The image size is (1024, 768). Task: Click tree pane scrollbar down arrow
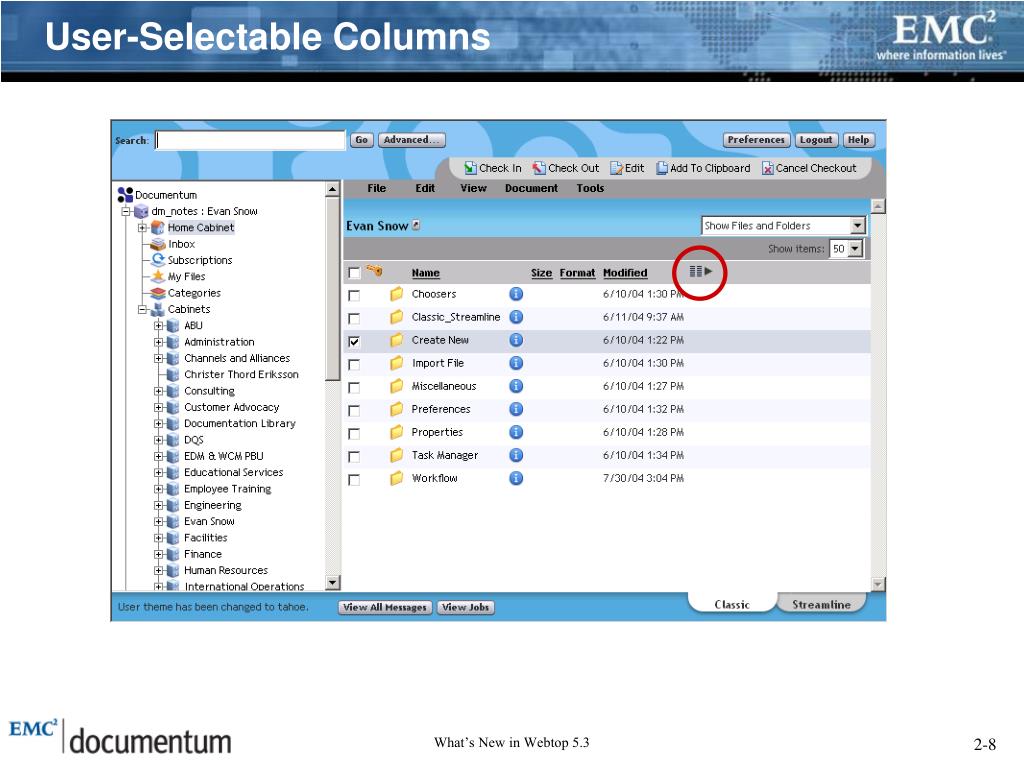point(332,583)
